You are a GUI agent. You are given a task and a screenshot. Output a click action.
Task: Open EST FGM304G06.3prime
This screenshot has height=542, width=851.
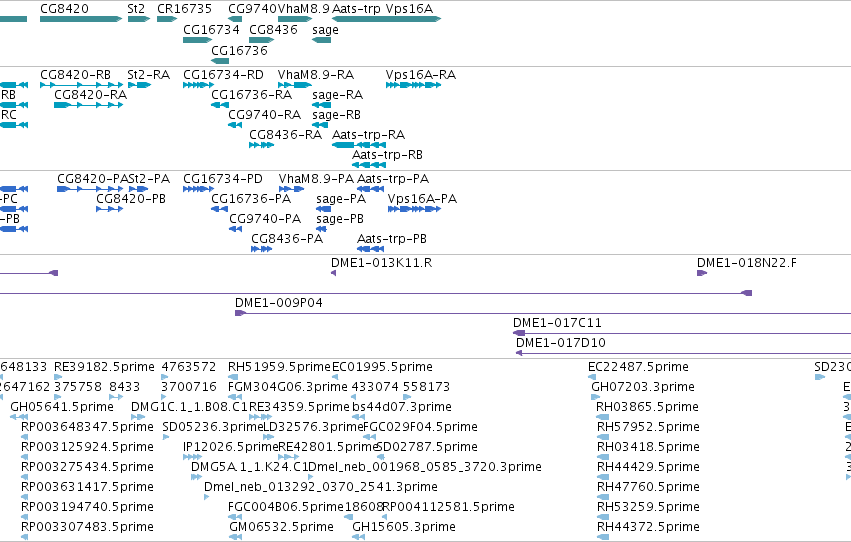[234, 397]
